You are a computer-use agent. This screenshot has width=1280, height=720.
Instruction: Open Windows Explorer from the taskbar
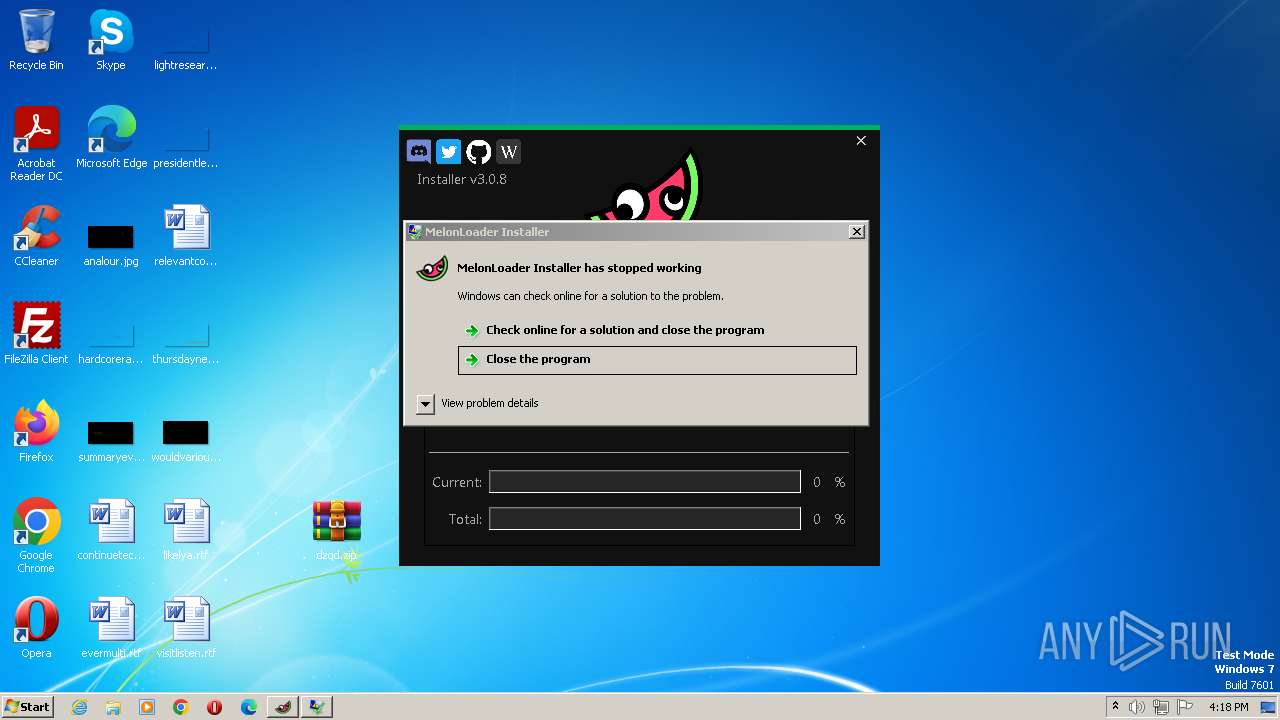click(x=113, y=707)
